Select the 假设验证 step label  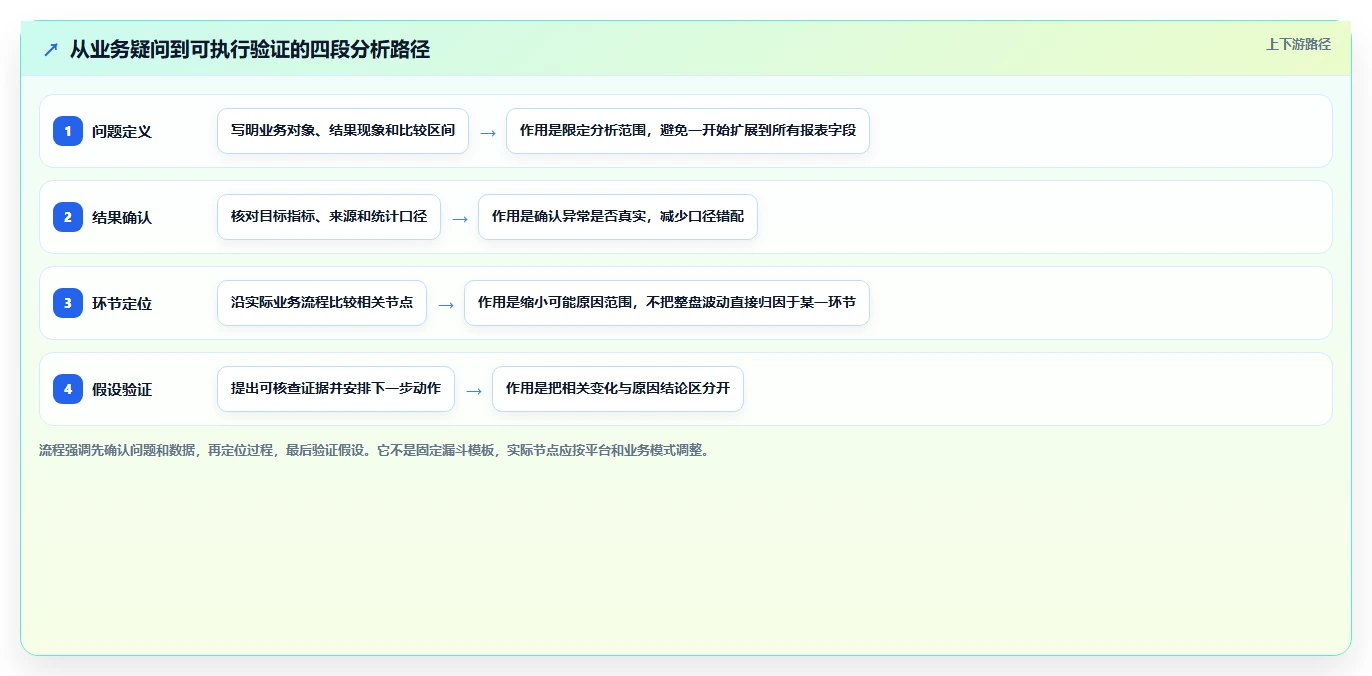pyautogui.click(x=122, y=389)
